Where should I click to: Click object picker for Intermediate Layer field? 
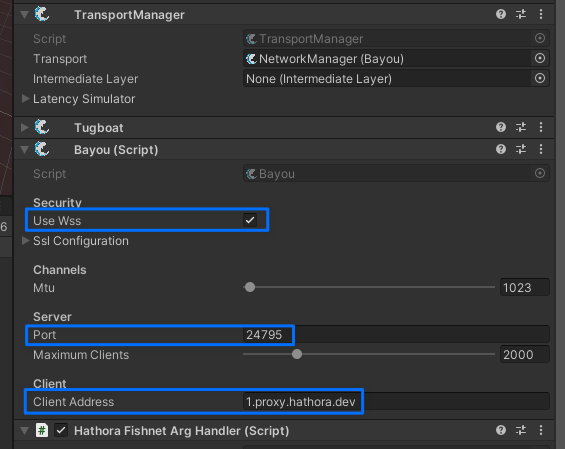coord(539,78)
